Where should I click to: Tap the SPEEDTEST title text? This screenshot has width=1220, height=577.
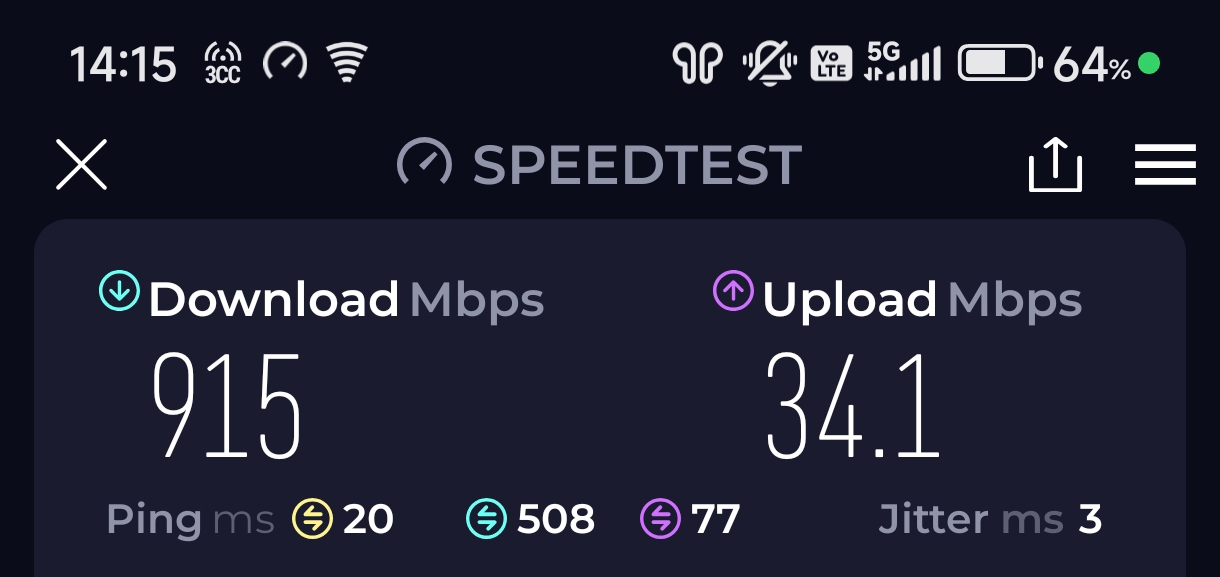pyautogui.click(x=637, y=165)
